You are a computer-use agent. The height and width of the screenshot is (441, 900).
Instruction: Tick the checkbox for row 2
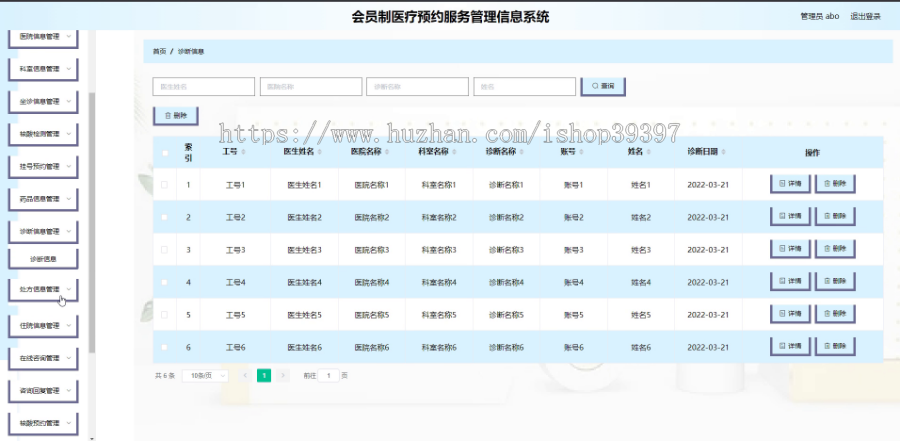pyautogui.click(x=165, y=217)
